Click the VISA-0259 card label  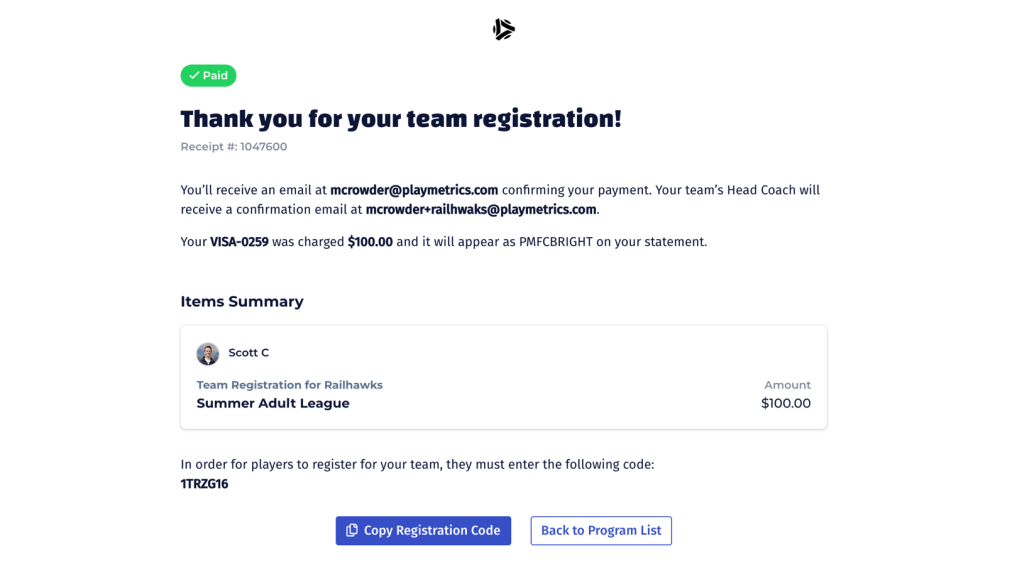(239, 242)
